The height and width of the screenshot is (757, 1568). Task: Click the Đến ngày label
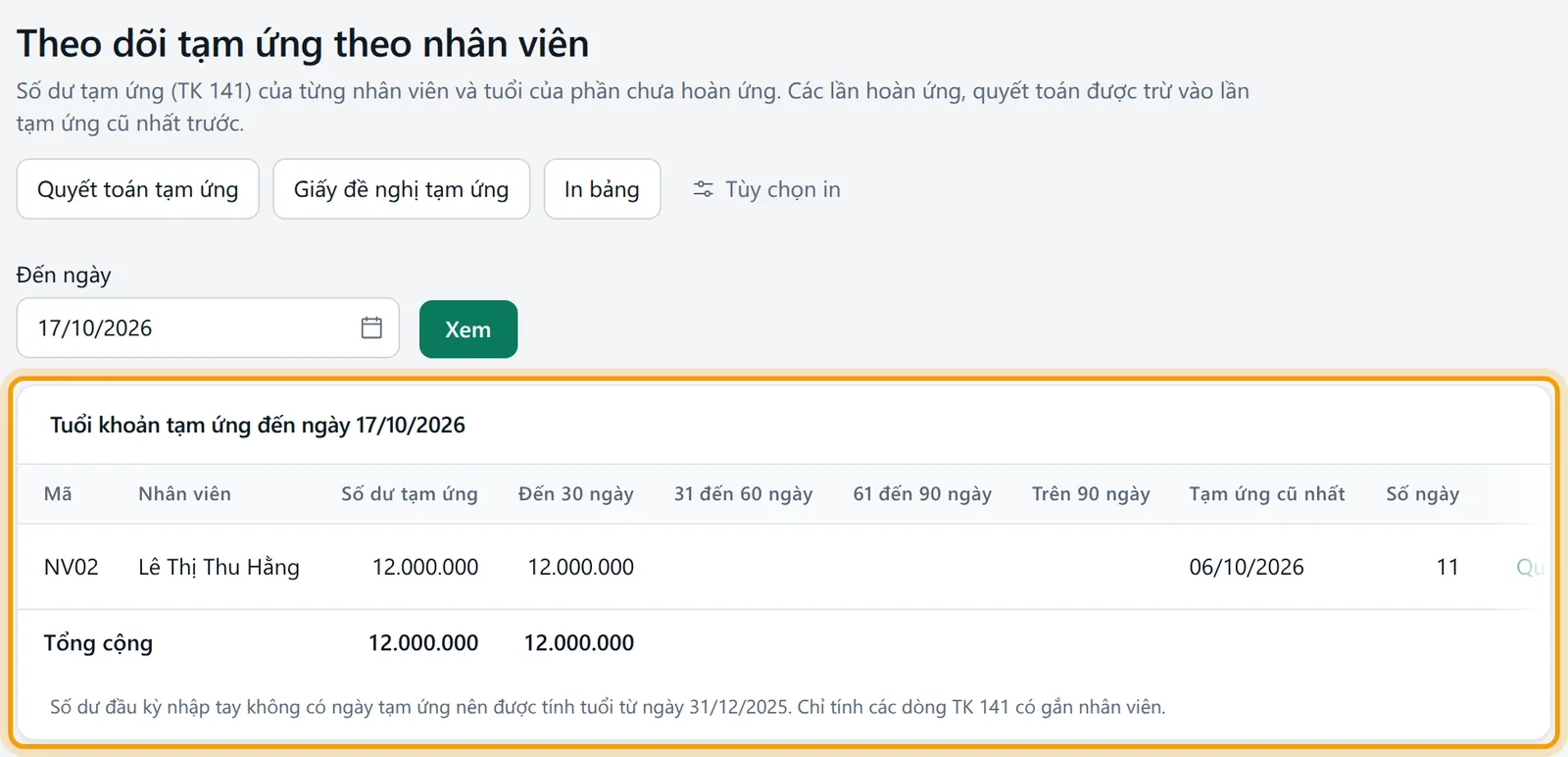(x=64, y=275)
